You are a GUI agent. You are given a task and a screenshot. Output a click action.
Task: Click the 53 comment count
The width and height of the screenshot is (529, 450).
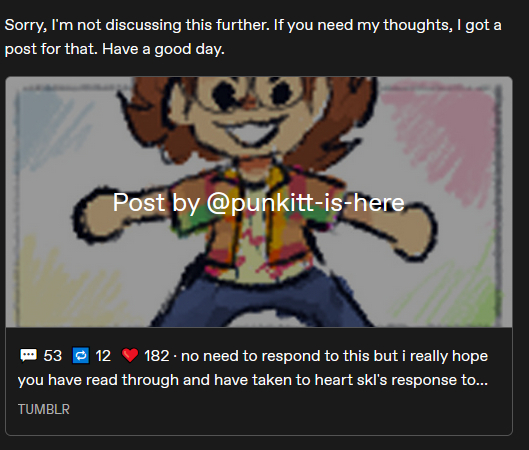pyautogui.click(x=53, y=356)
